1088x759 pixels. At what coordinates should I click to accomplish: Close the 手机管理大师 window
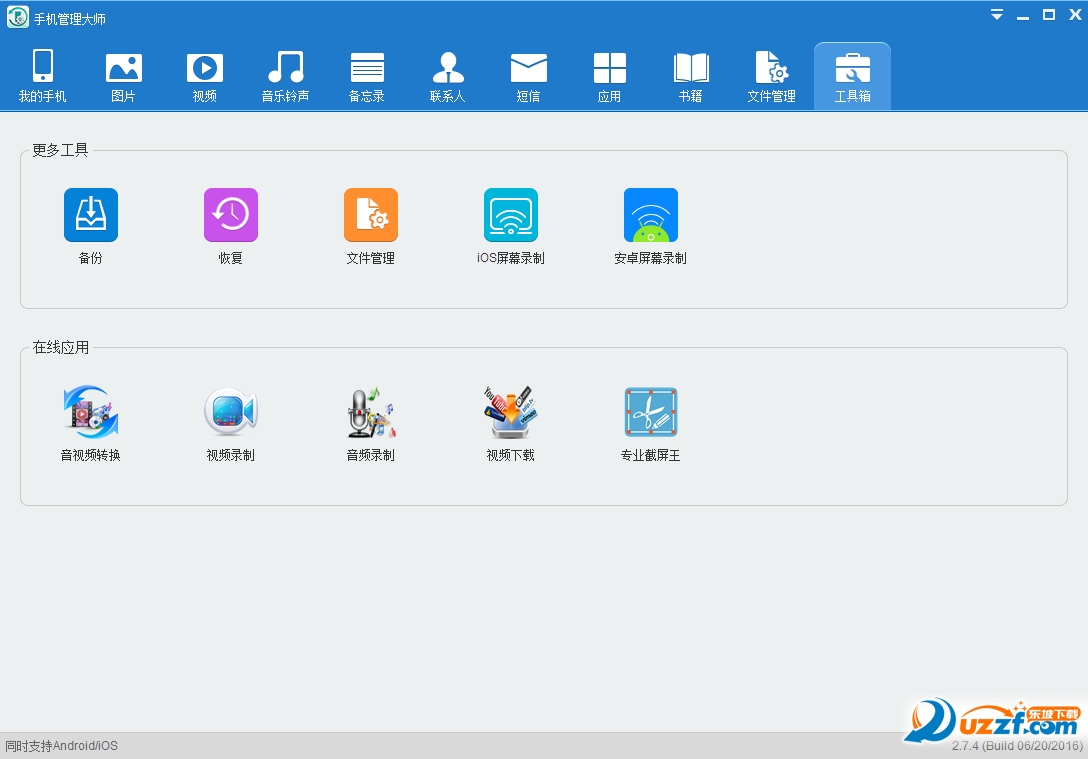pos(1076,15)
